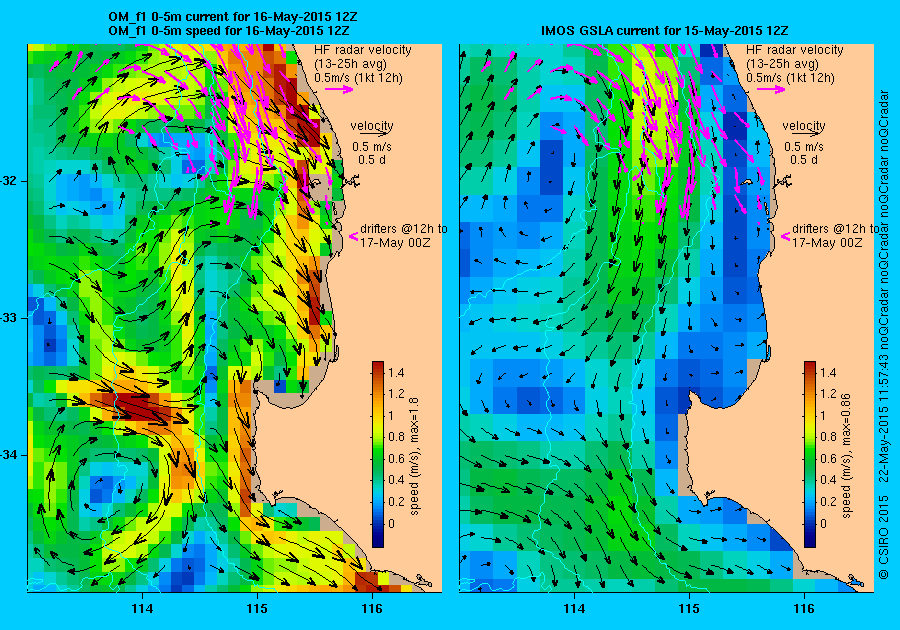Click the speed color bar of OM_f1 map
Viewport: 900px width, 630px height.
(378, 454)
